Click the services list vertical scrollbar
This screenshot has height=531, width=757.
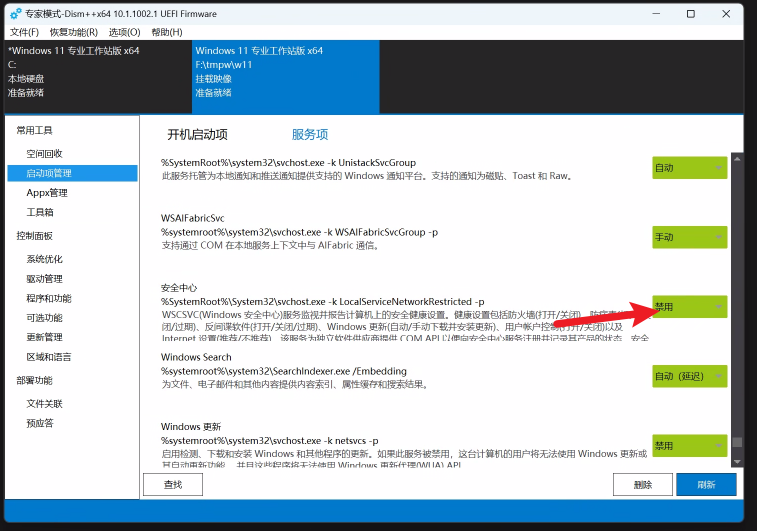(738, 300)
